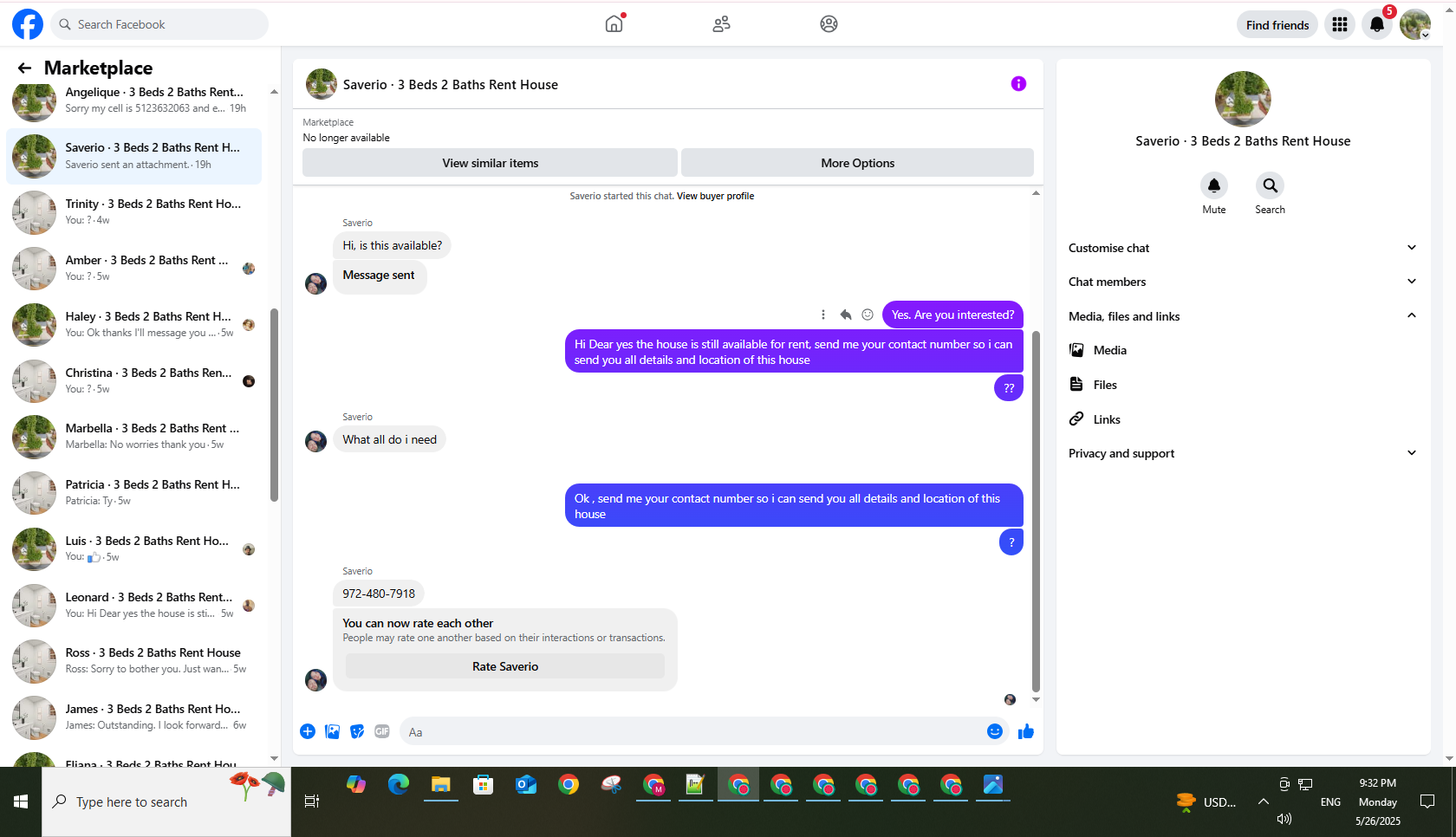Open Task View on the taskbar

coord(312,802)
